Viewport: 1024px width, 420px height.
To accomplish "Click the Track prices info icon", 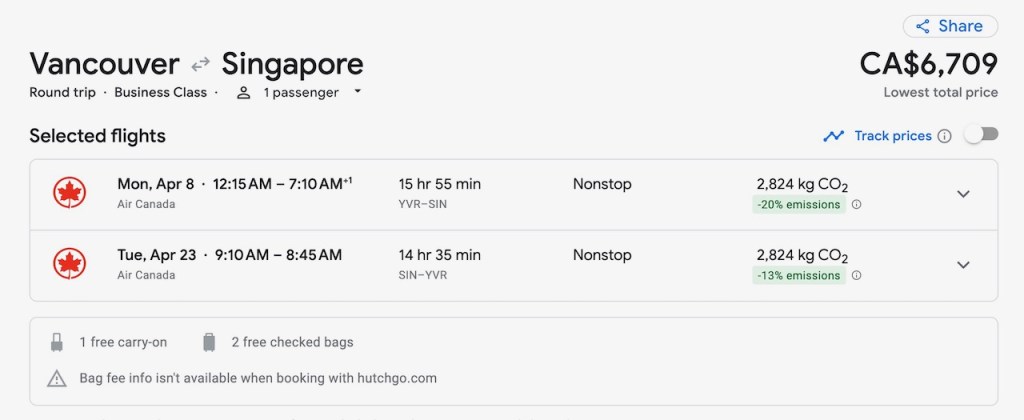I will [x=944, y=136].
